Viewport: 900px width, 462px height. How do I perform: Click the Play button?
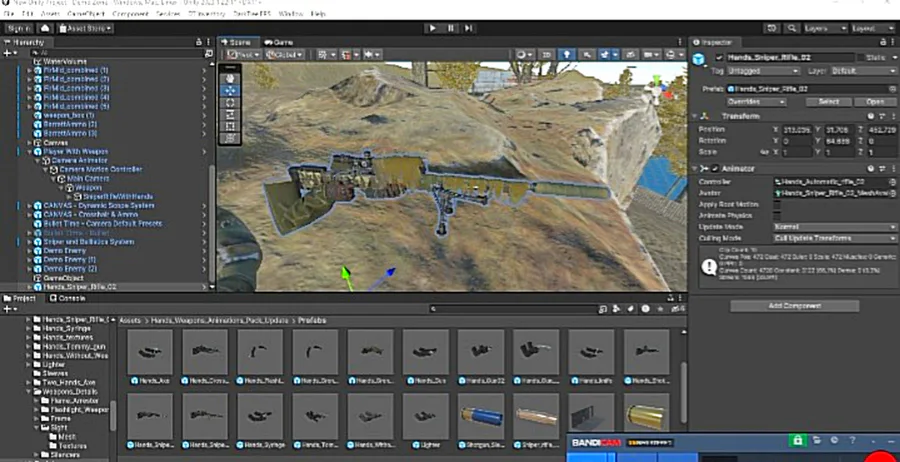tap(433, 28)
